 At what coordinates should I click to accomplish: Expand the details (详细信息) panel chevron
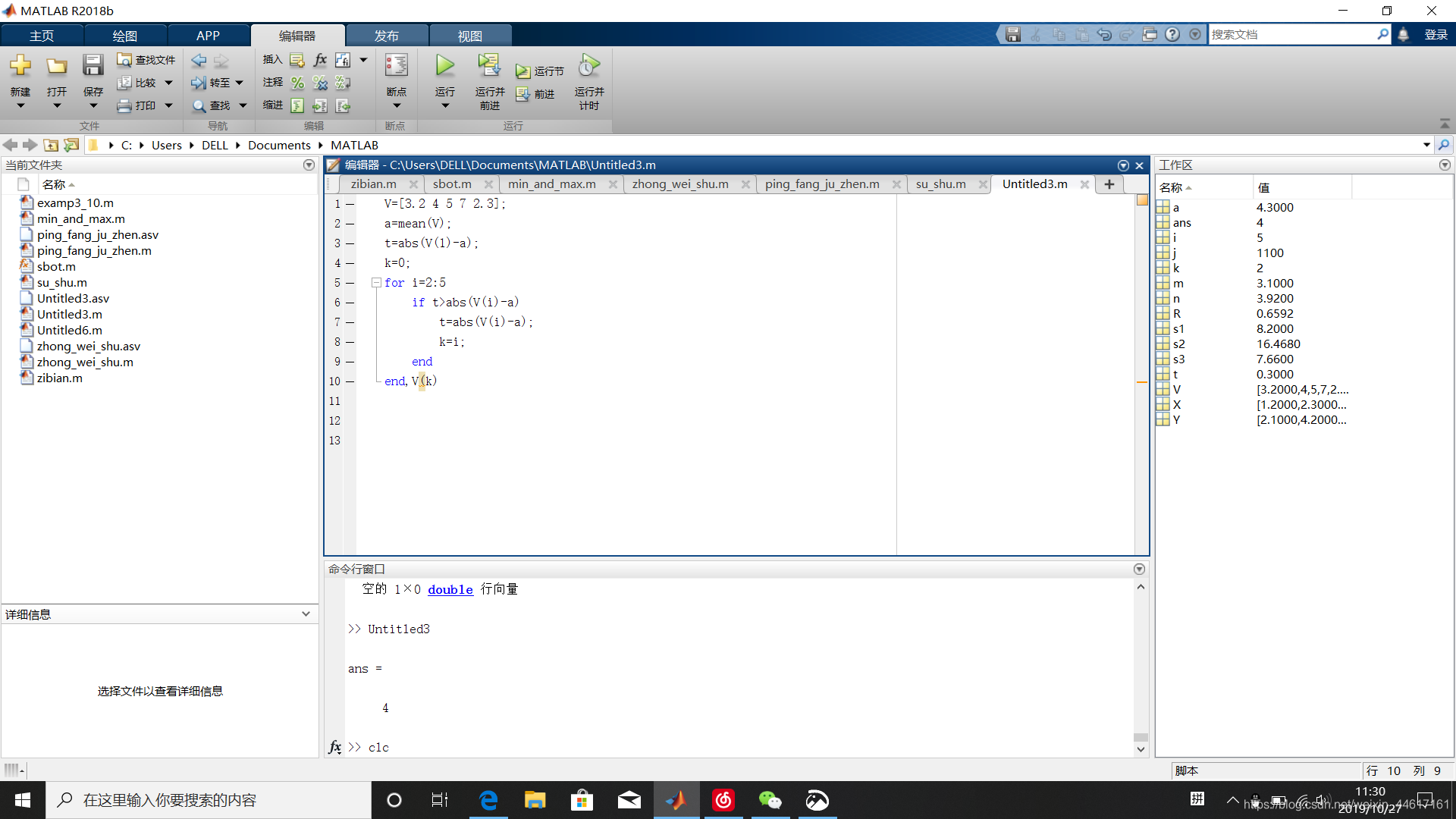(306, 614)
